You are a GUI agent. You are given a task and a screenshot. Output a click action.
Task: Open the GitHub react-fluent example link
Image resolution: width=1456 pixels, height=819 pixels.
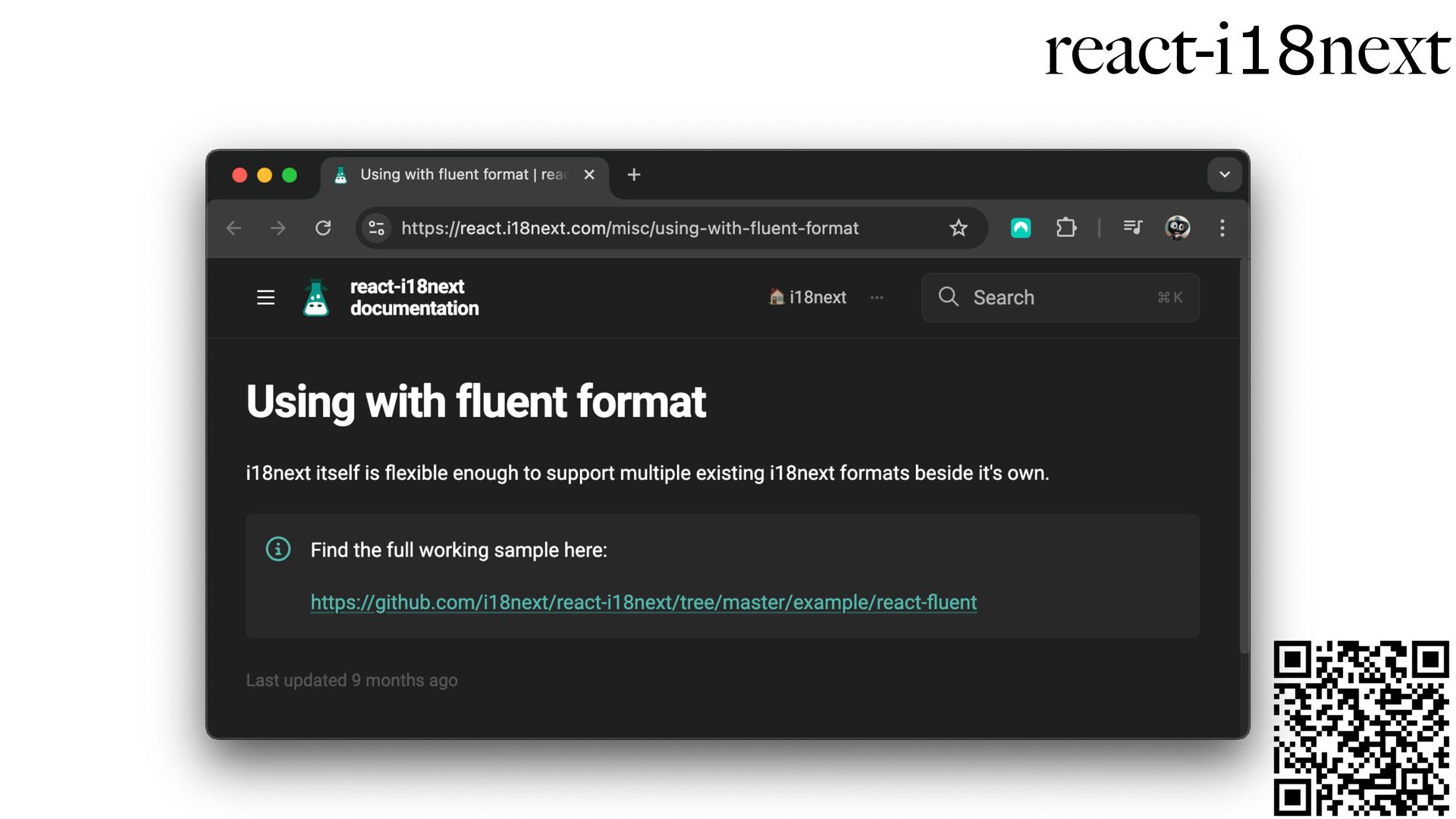(643, 602)
